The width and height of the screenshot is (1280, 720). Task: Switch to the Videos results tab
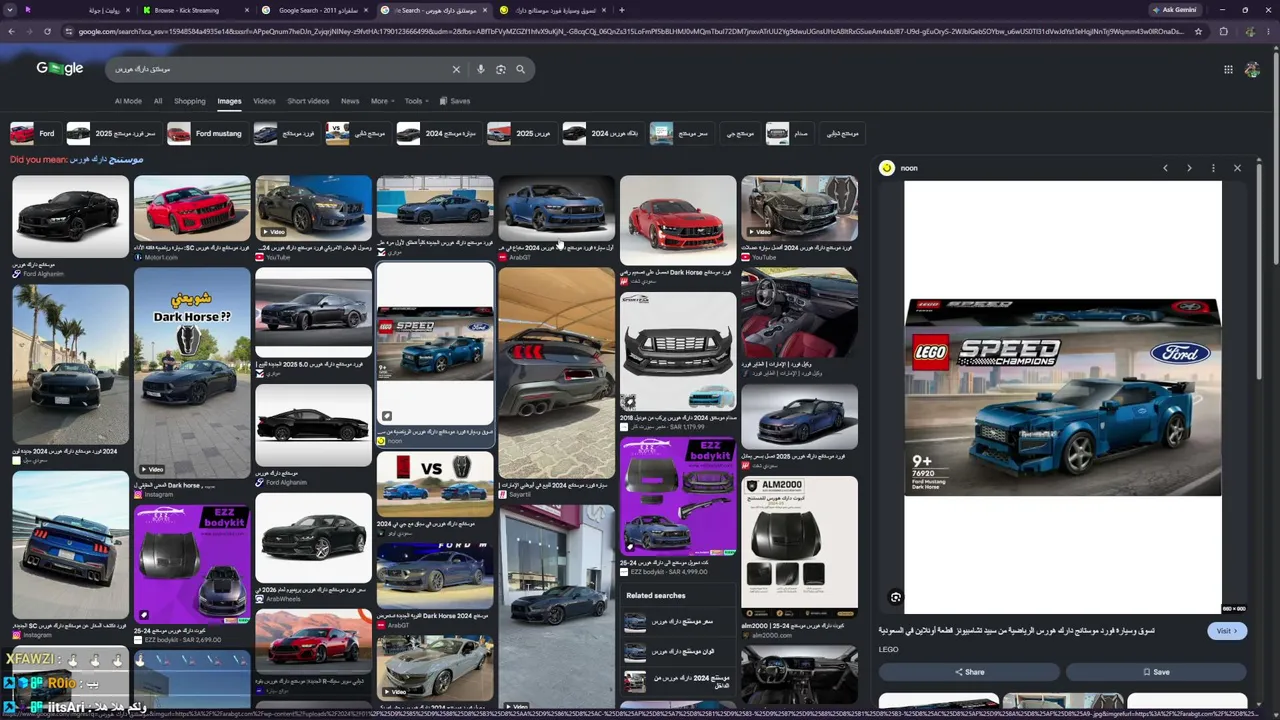(264, 101)
